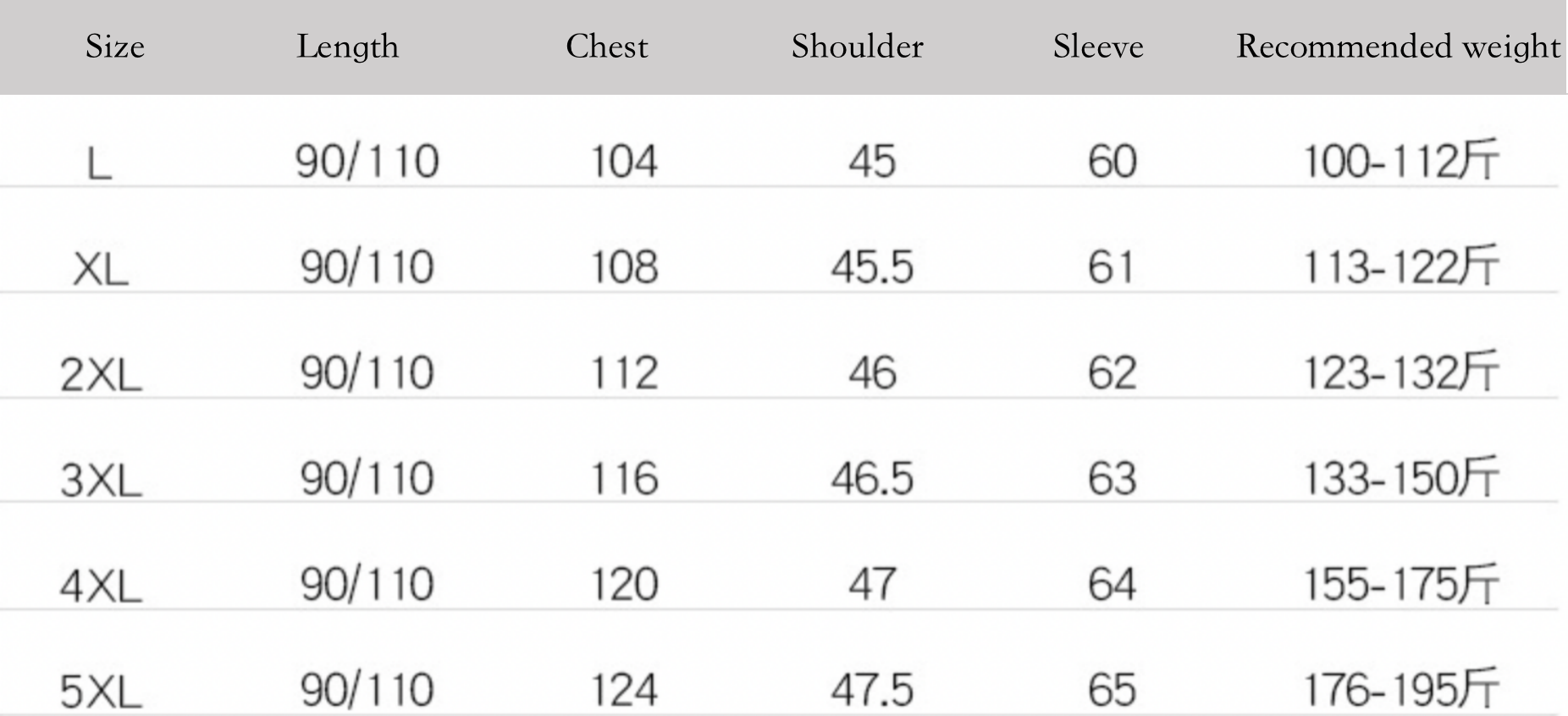Choose the 3XL size label
The height and width of the screenshot is (716, 1568).
click(x=101, y=481)
